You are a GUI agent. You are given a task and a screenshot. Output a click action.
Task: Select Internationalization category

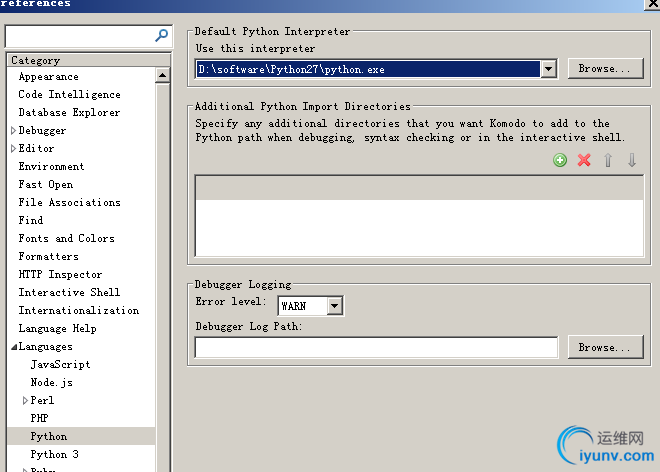[x=79, y=310]
